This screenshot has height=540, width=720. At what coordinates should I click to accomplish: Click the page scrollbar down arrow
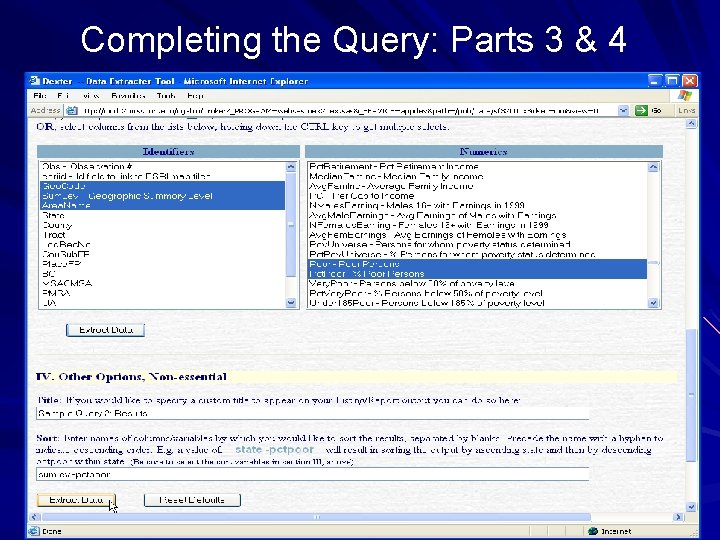click(x=692, y=506)
